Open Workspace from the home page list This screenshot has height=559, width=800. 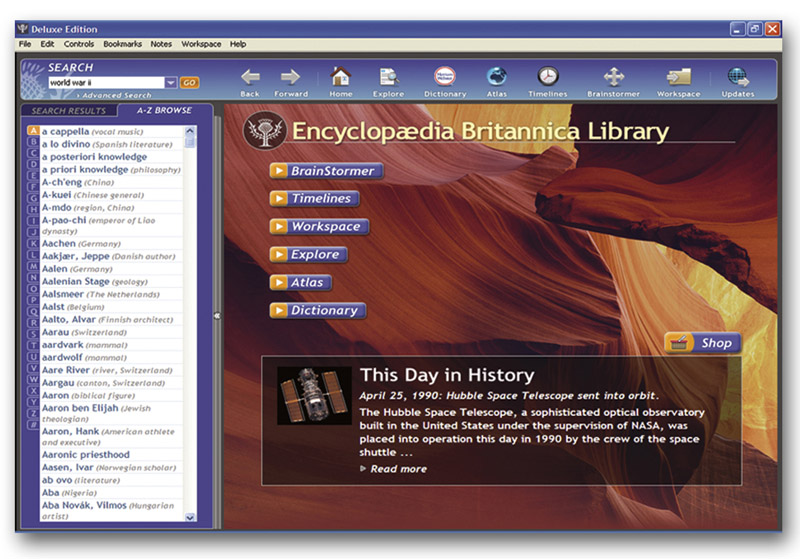click(319, 226)
